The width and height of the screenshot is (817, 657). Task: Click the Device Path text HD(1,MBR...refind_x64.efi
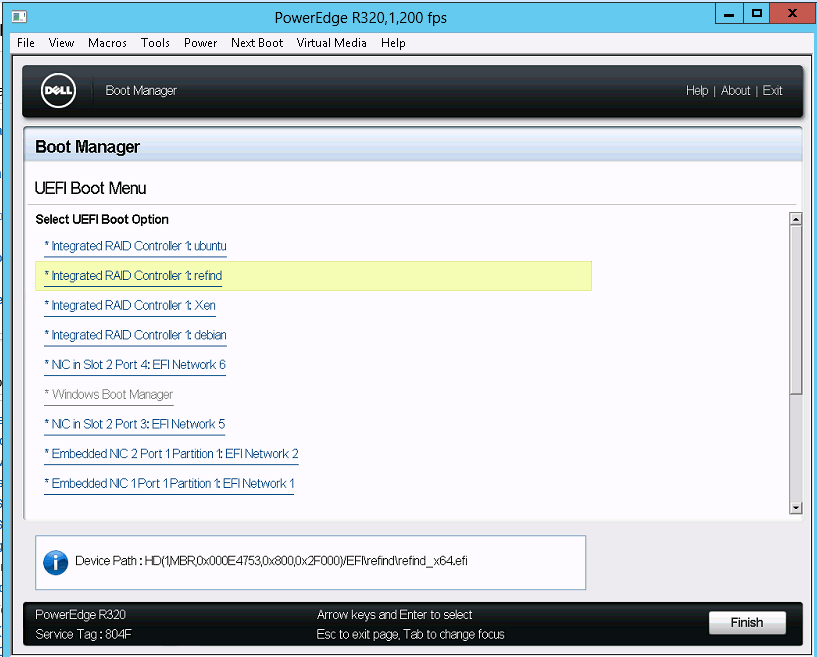(x=306, y=561)
